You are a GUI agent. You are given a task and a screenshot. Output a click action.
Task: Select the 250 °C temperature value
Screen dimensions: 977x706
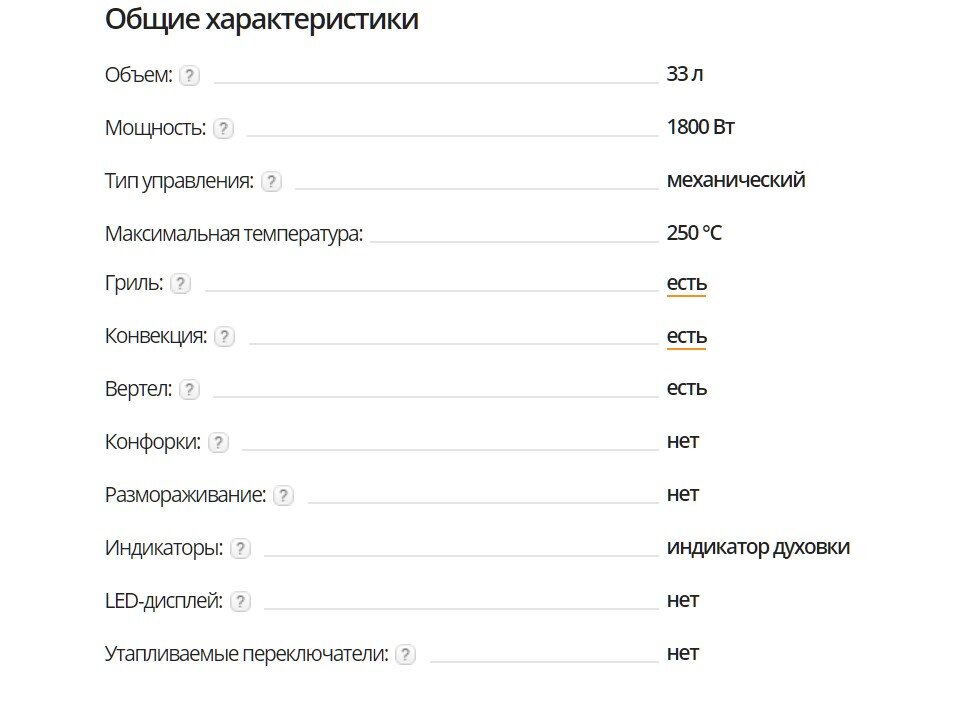(x=694, y=233)
